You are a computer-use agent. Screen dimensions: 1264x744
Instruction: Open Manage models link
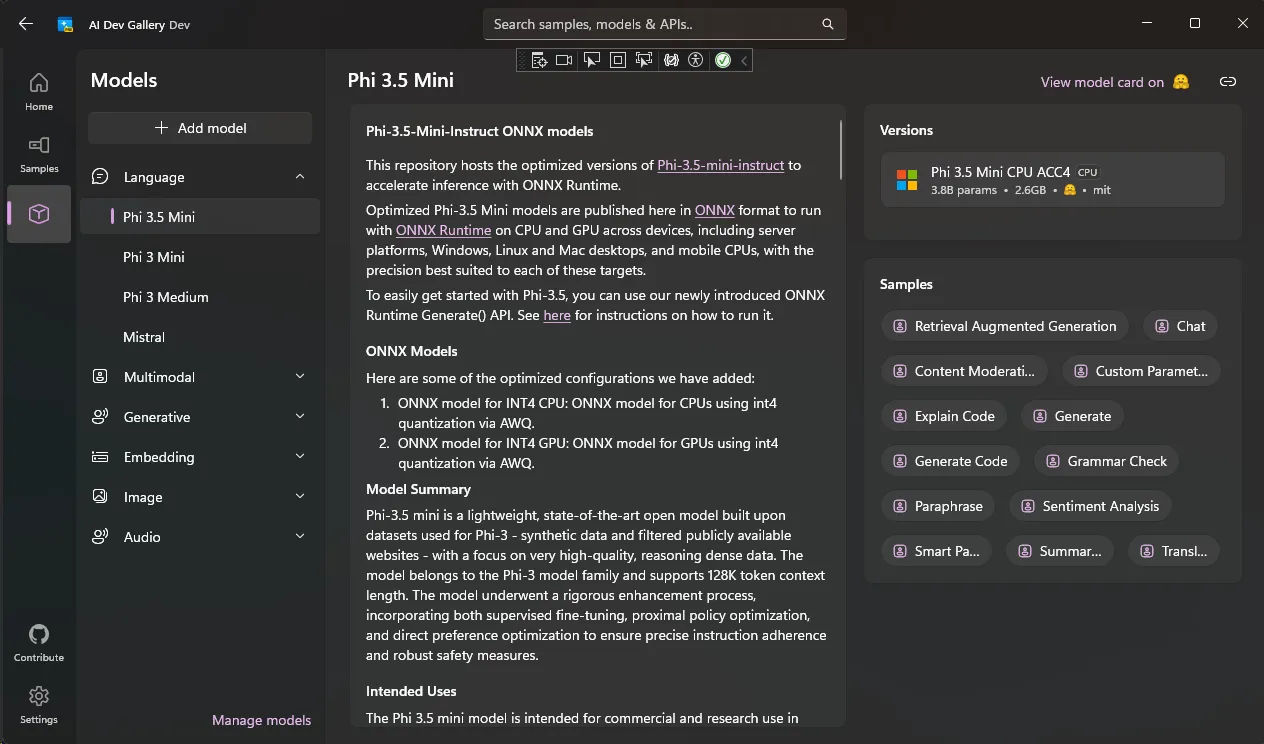pos(261,720)
